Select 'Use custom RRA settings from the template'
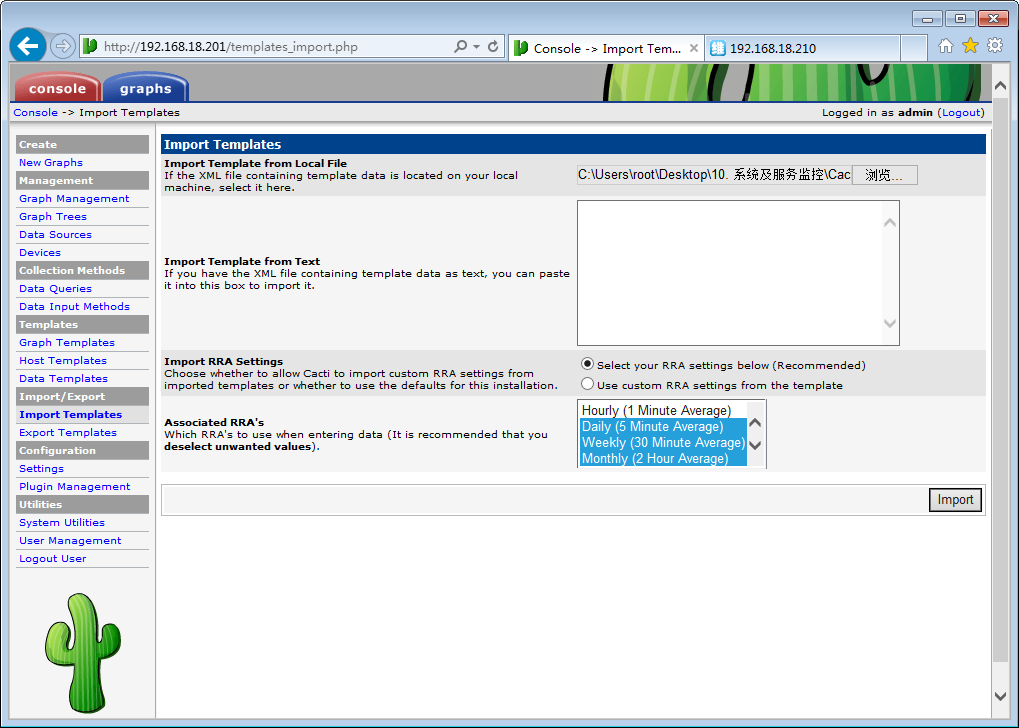Screen dimensions: 1019x728 (587, 384)
